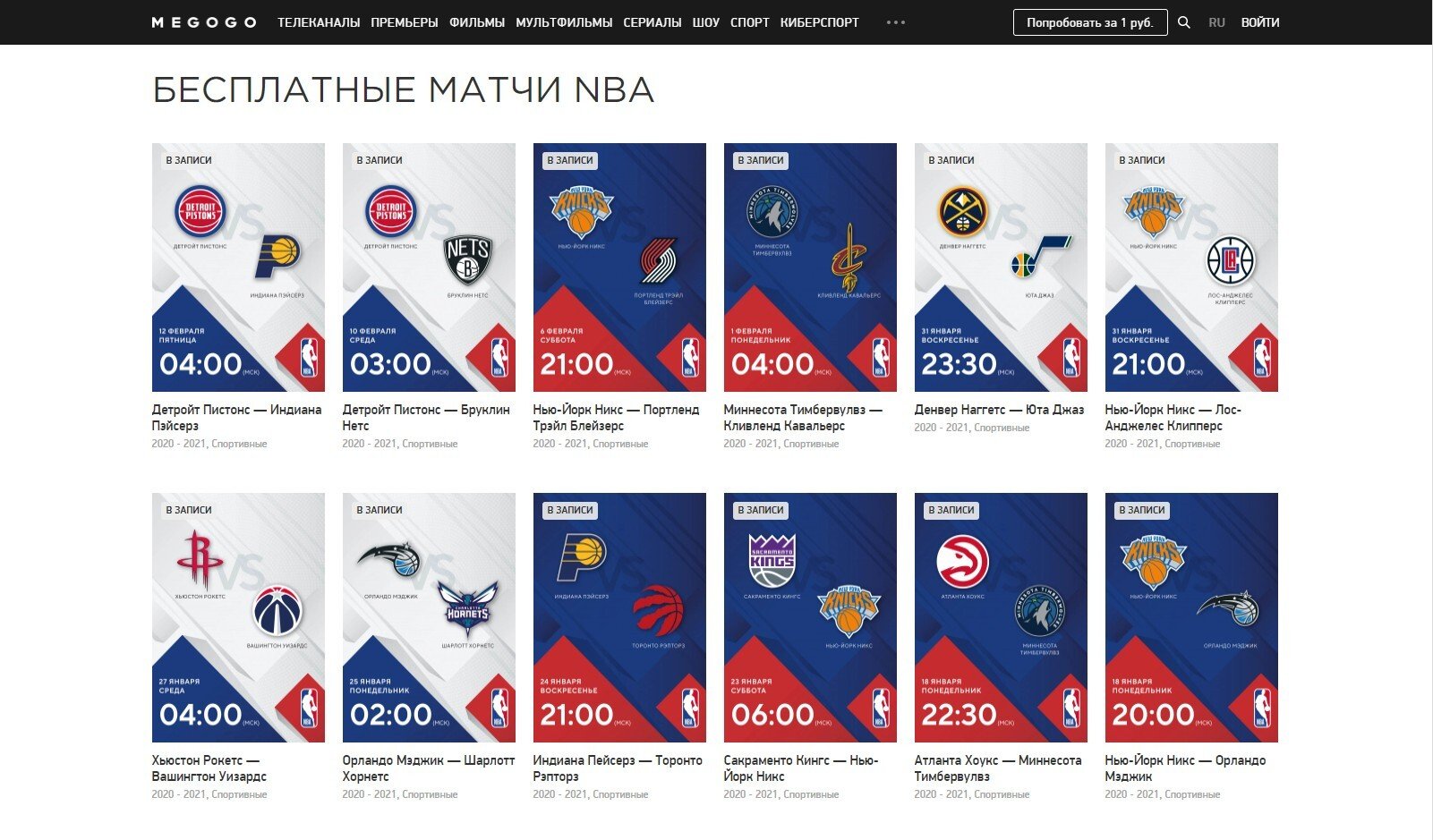Open the Индиана Пейсерз — Торонто Рэпторз title

(618, 768)
